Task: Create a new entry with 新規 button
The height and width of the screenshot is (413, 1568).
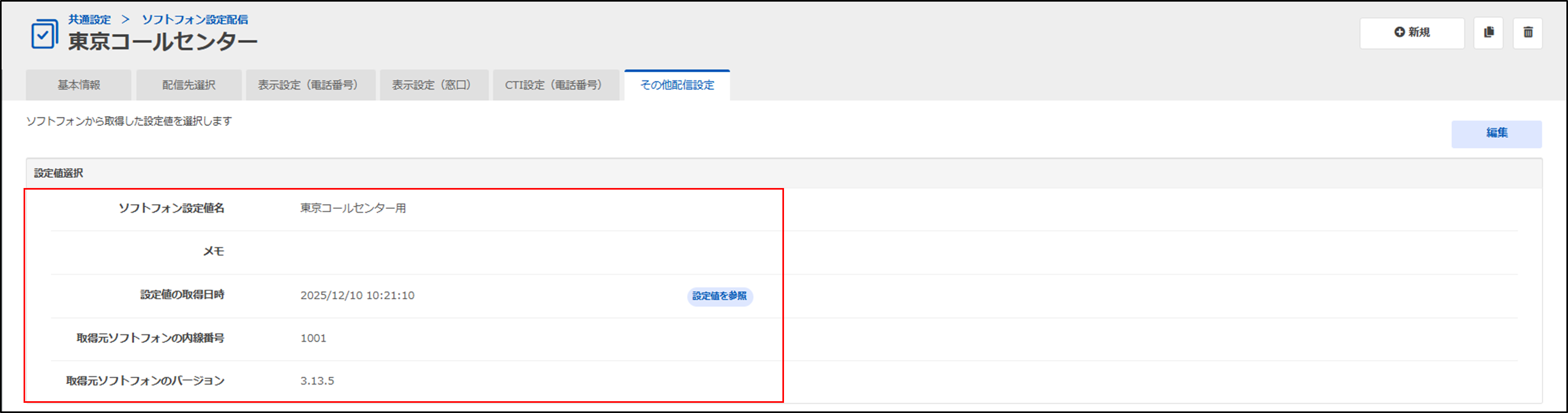Action: click(1412, 32)
